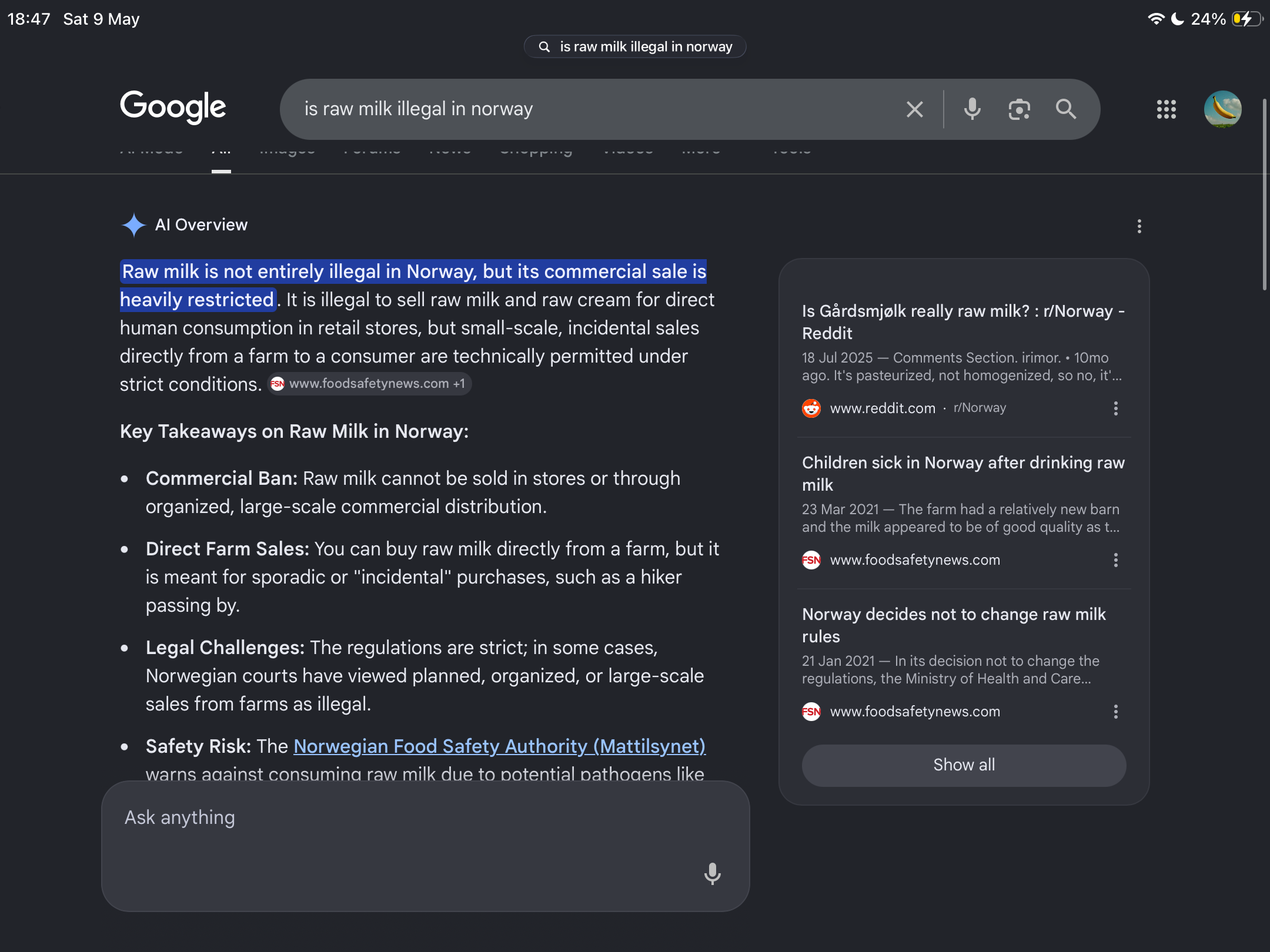This screenshot has width=1270, height=952.
Task: Click the Google logo
Action: coord(173,108)
